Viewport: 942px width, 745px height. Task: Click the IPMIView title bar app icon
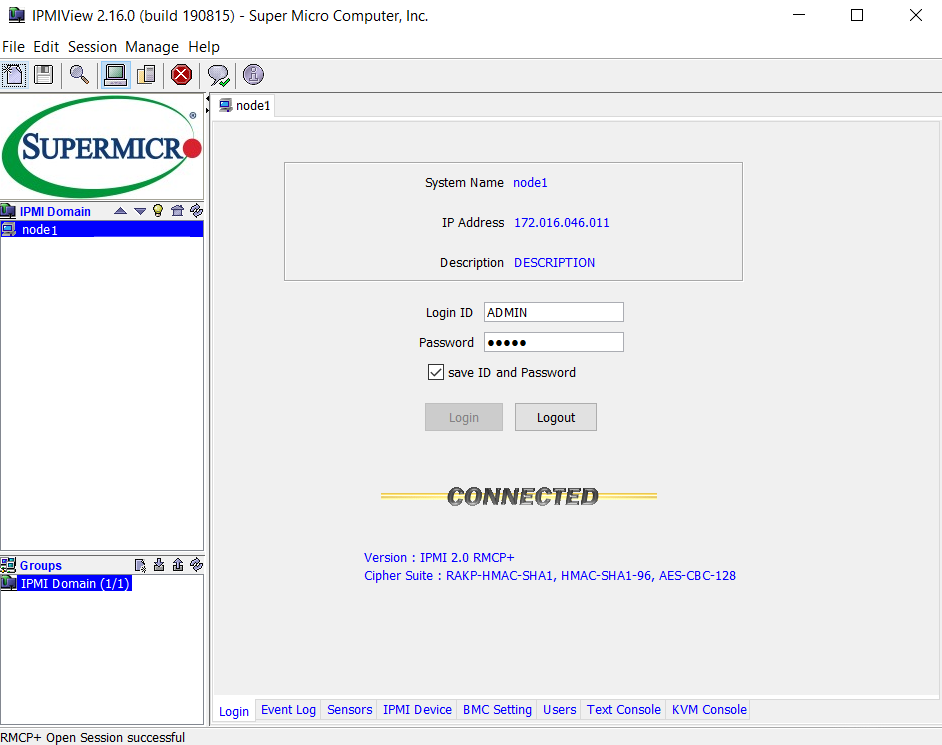(x=16, y=16)
